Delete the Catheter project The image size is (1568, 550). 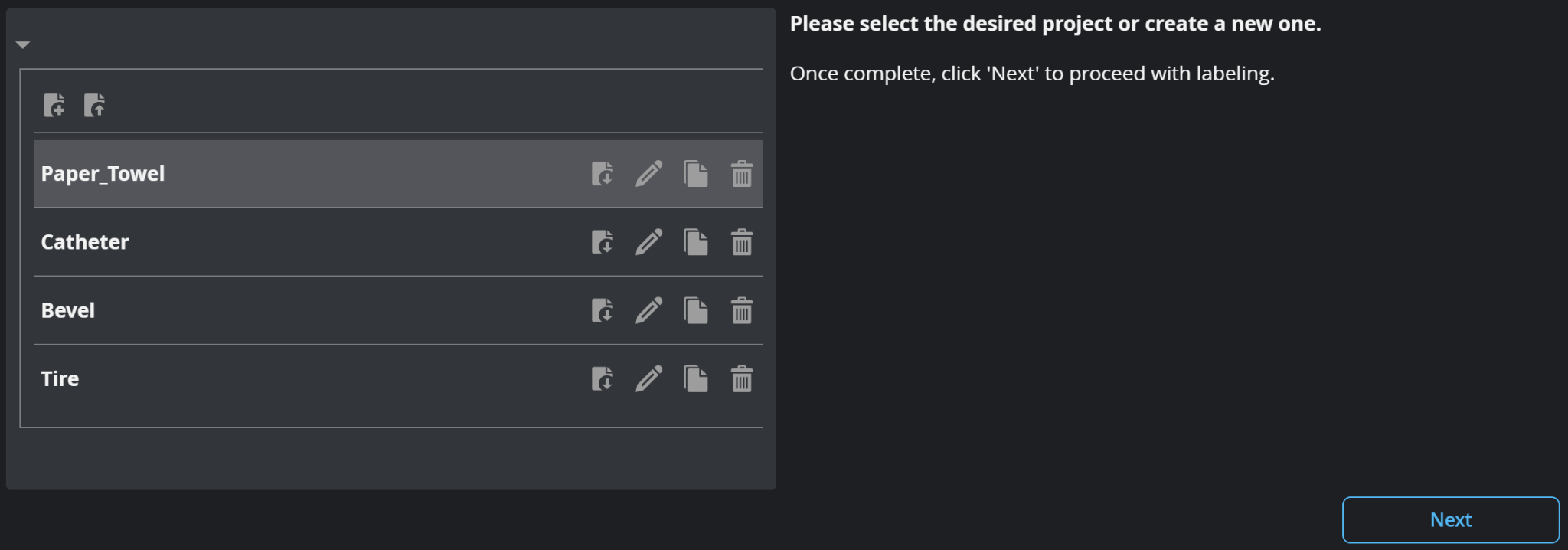point(741,242)
